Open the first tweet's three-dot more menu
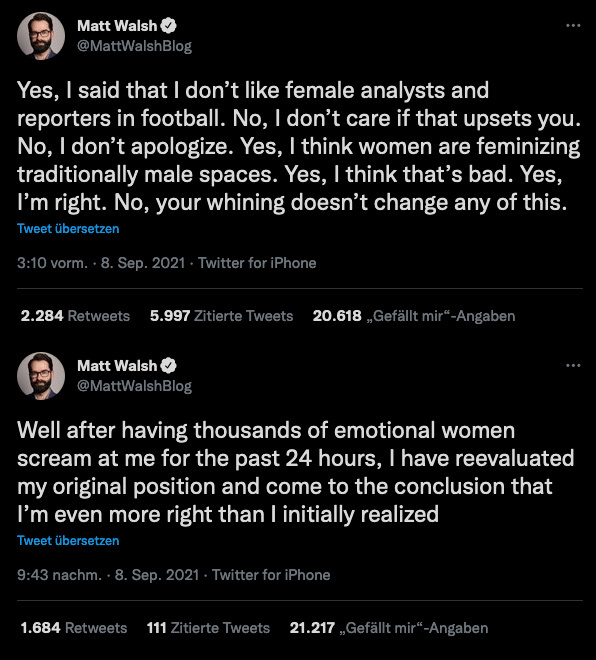 tap(573, 26)
